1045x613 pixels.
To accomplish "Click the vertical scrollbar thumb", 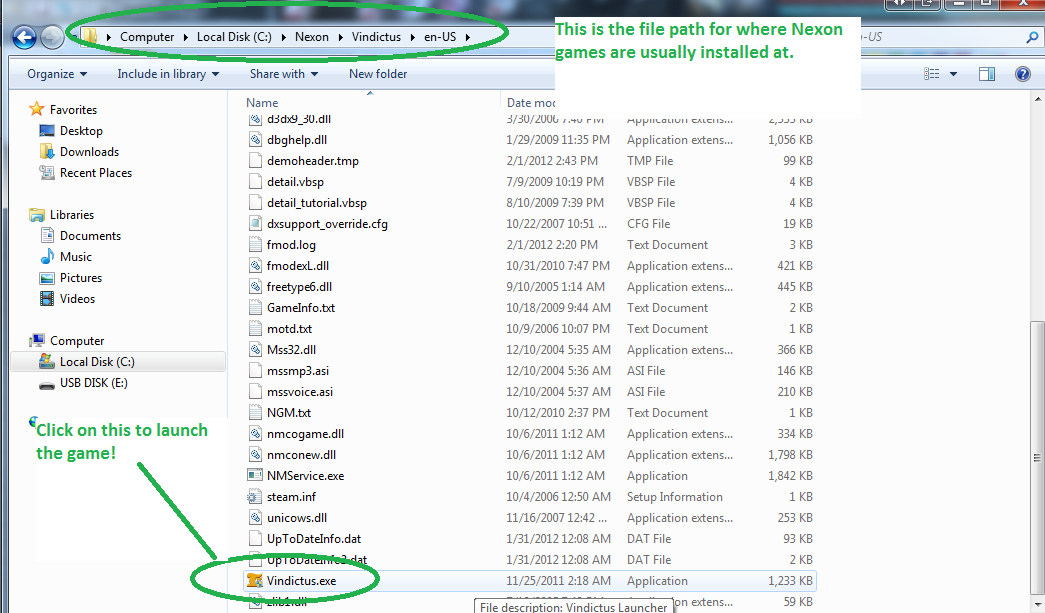I will pos(1037,460).
